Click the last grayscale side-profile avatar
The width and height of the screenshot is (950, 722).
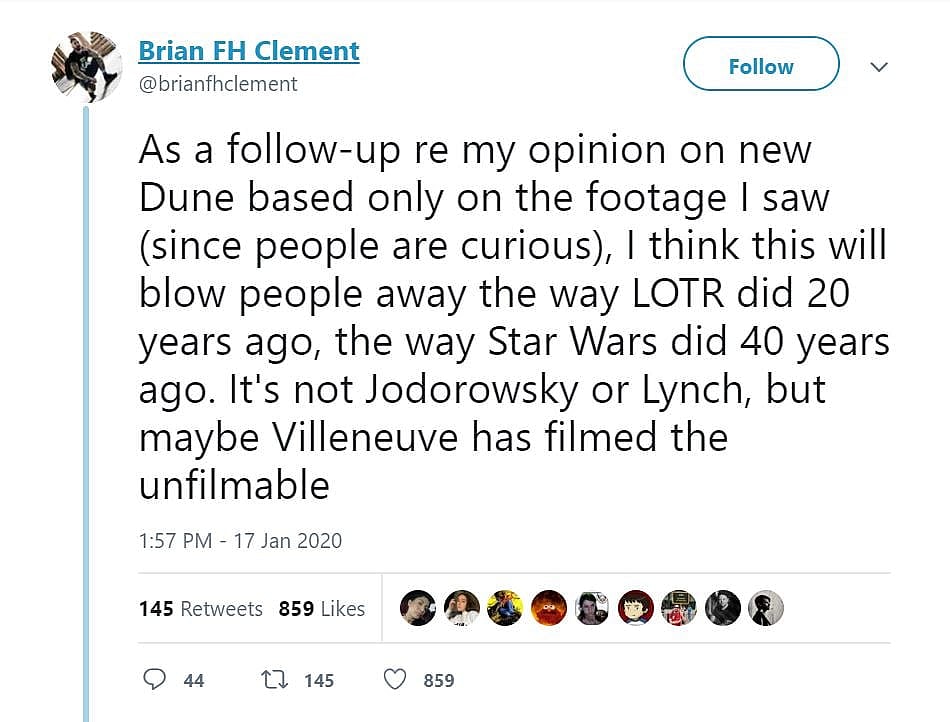click(x=766, y=608)
